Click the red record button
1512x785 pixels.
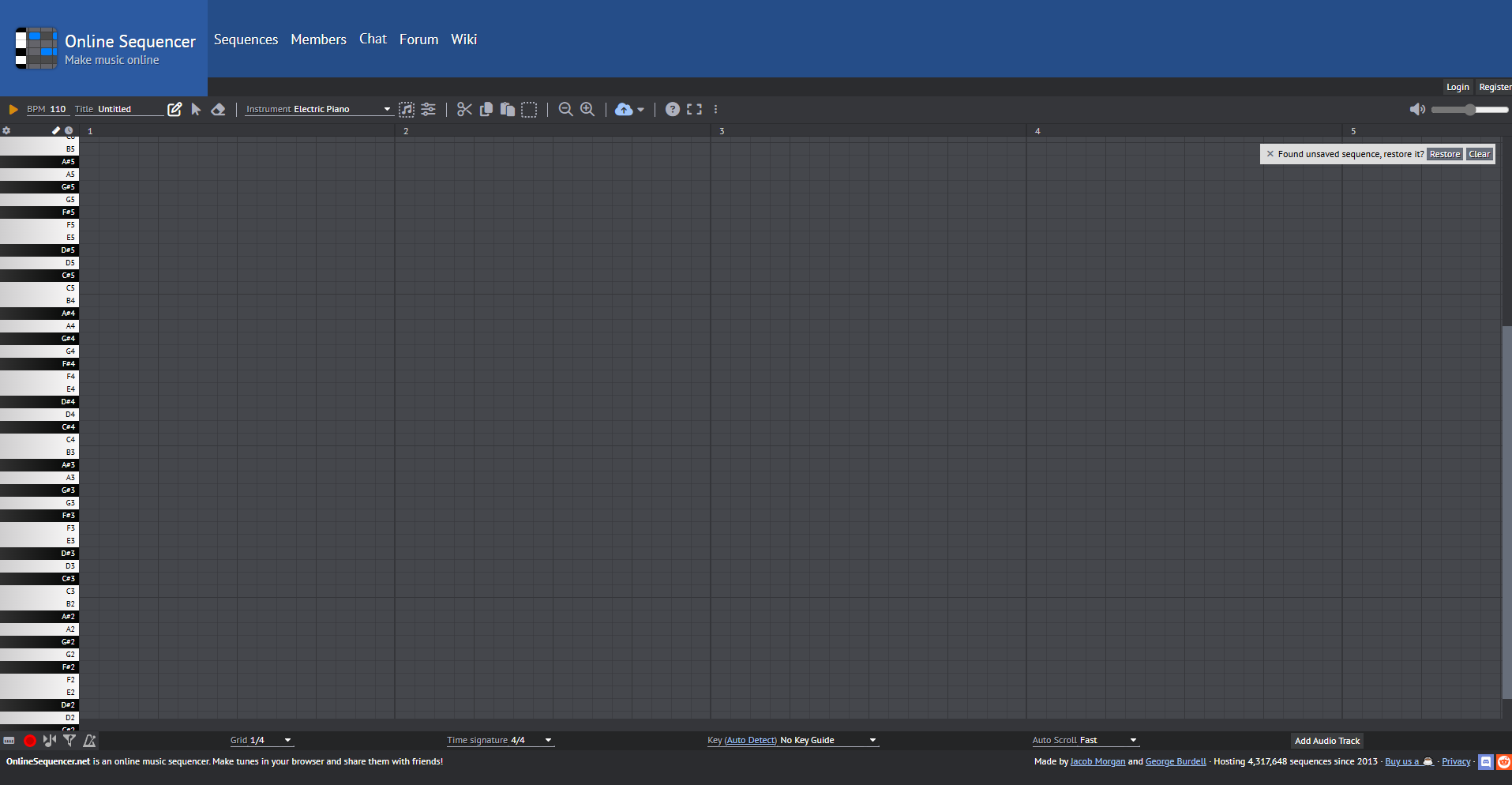point(30,741)
